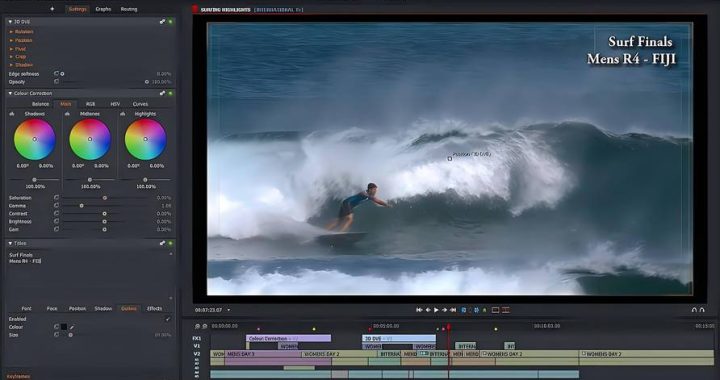Open the RGB tab in Colour Correction
720x380 pixels.
[x=90, y=104]
